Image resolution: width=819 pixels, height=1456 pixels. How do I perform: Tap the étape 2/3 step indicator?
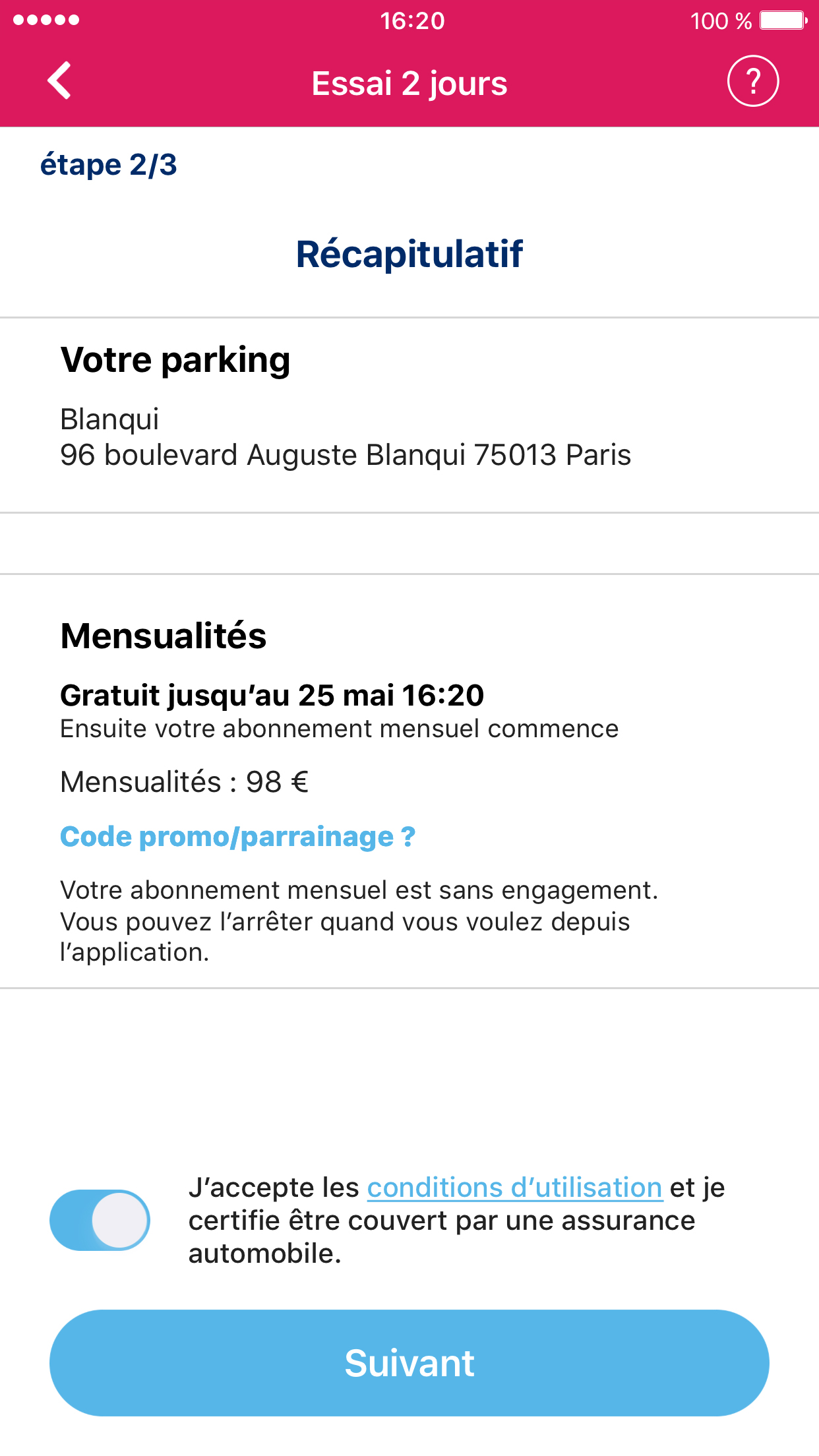point(109,165)
